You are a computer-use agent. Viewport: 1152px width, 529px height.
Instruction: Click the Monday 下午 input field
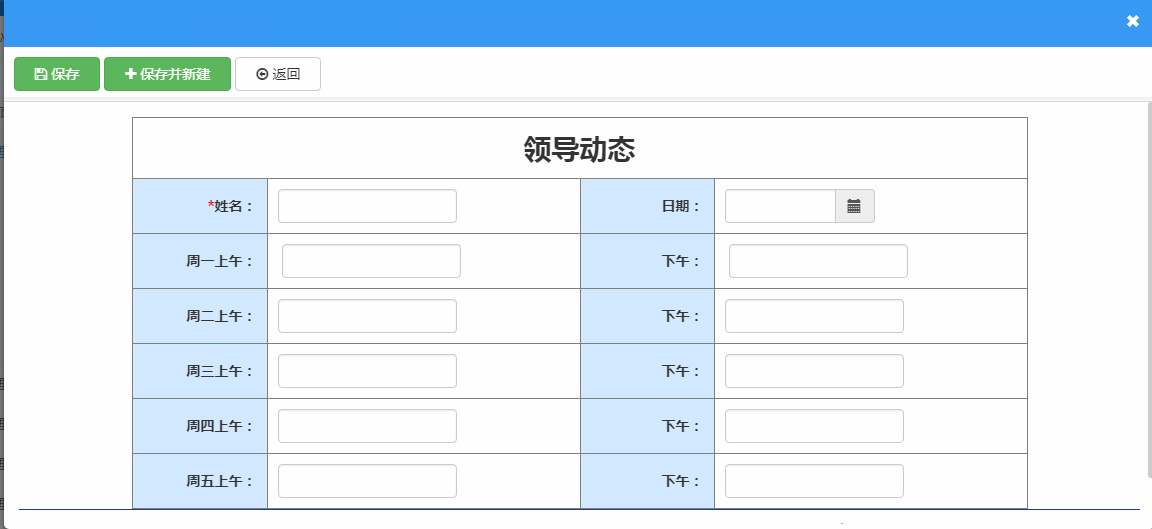click(x=818, y=261)
